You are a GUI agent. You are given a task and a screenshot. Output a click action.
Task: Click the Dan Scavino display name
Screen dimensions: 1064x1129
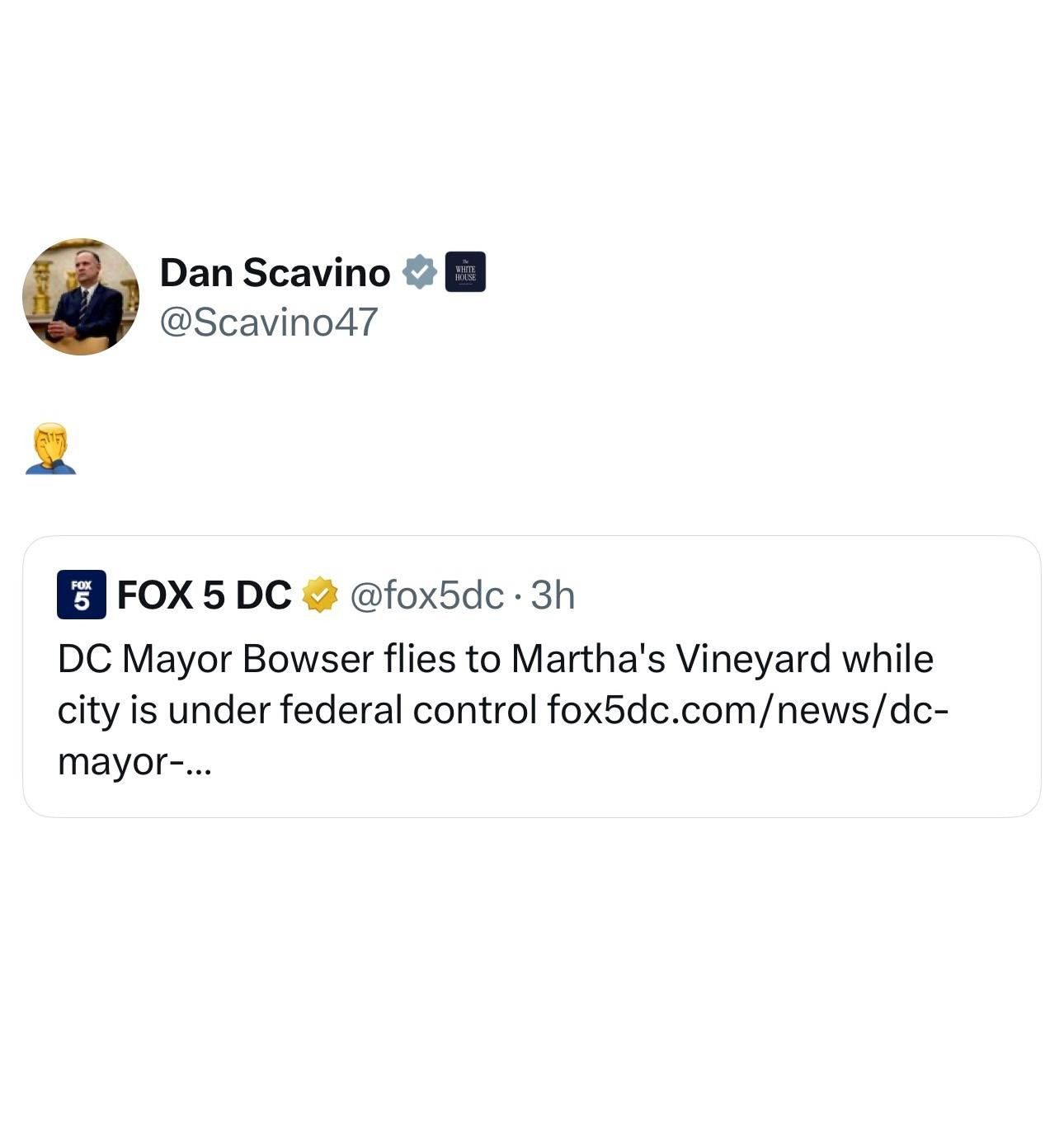pos(275,272)
